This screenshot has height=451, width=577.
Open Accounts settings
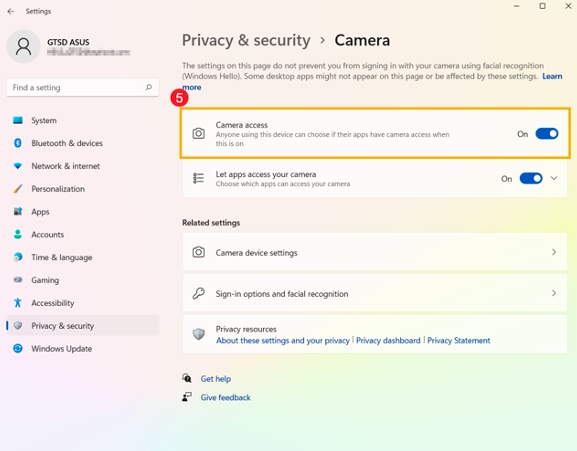pyautogui.click(x=82, y=234)
